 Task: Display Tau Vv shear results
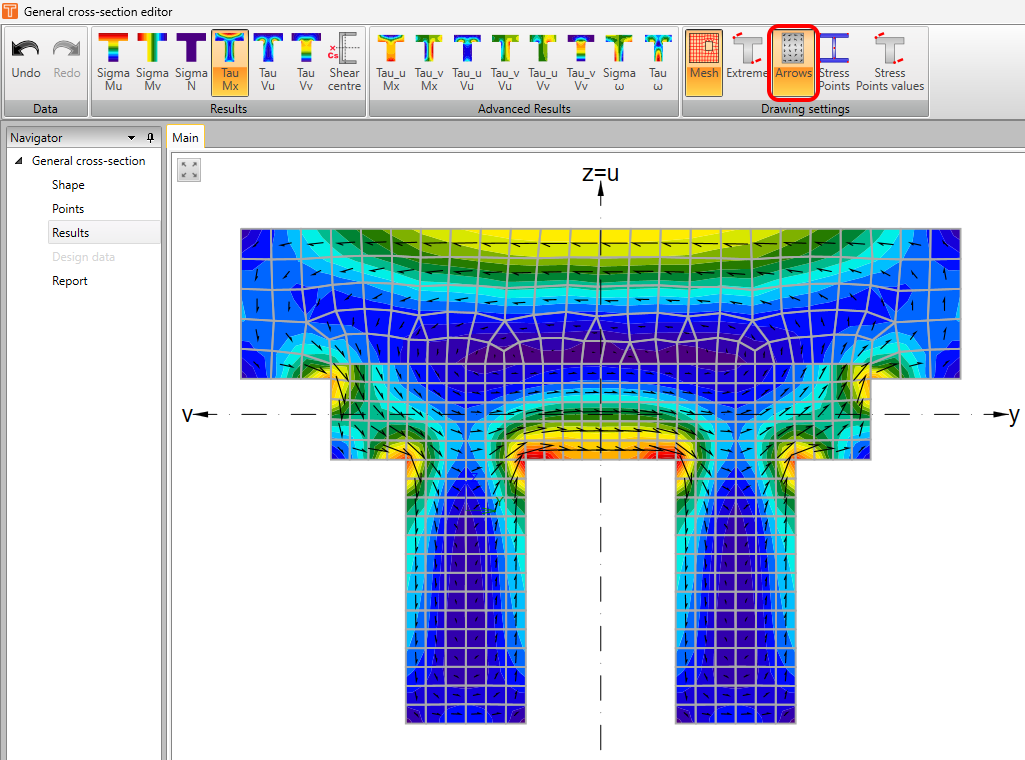[x=306, y=61]
